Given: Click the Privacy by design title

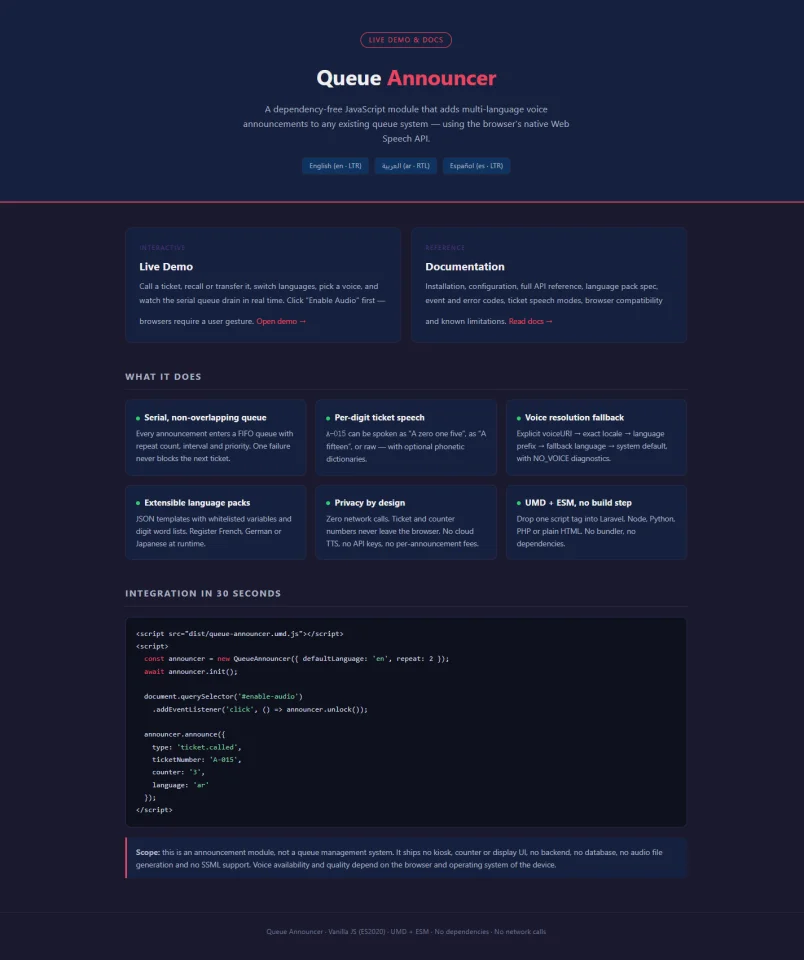Looking at the screenshot, I should coord(369,503).
